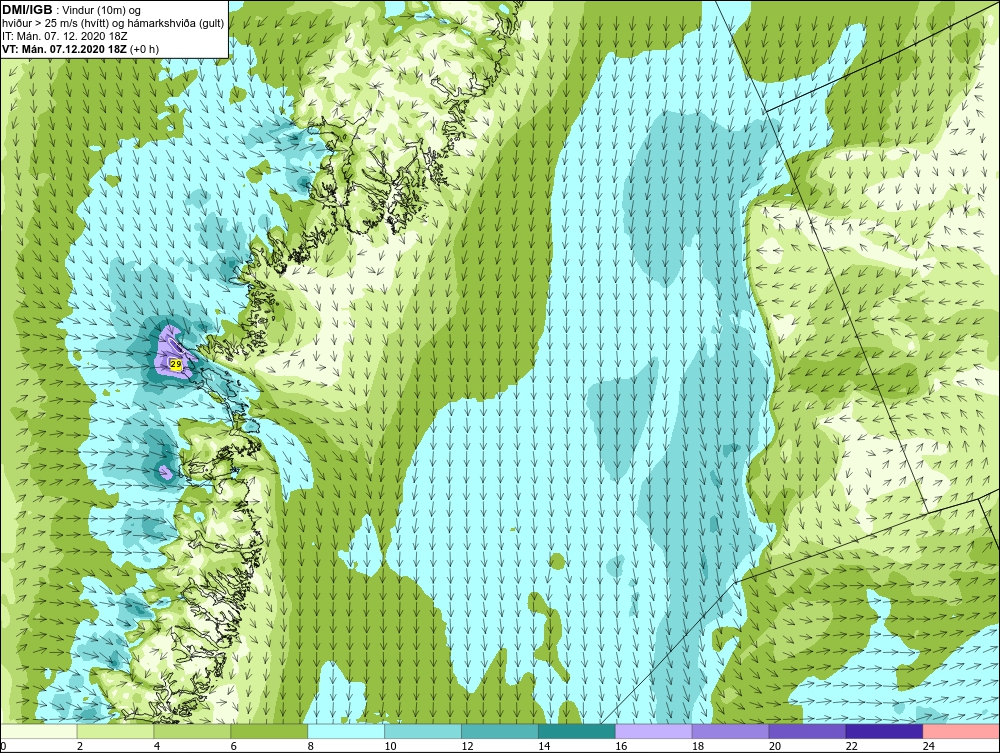Click the legend label 24
This screenshot has width=1000, height=753.
click(929, 746)
